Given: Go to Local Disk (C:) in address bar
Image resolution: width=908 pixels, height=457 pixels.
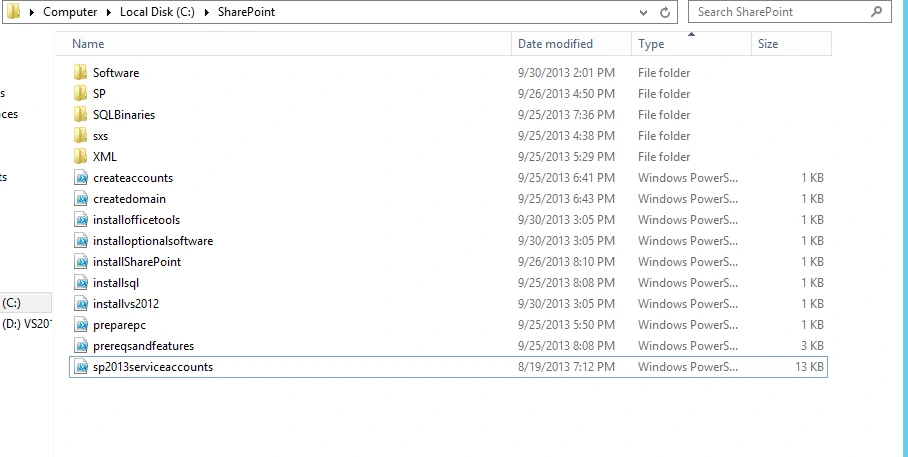Looking at the screenshot, I should pyautogui.click(x=158, y=12).
